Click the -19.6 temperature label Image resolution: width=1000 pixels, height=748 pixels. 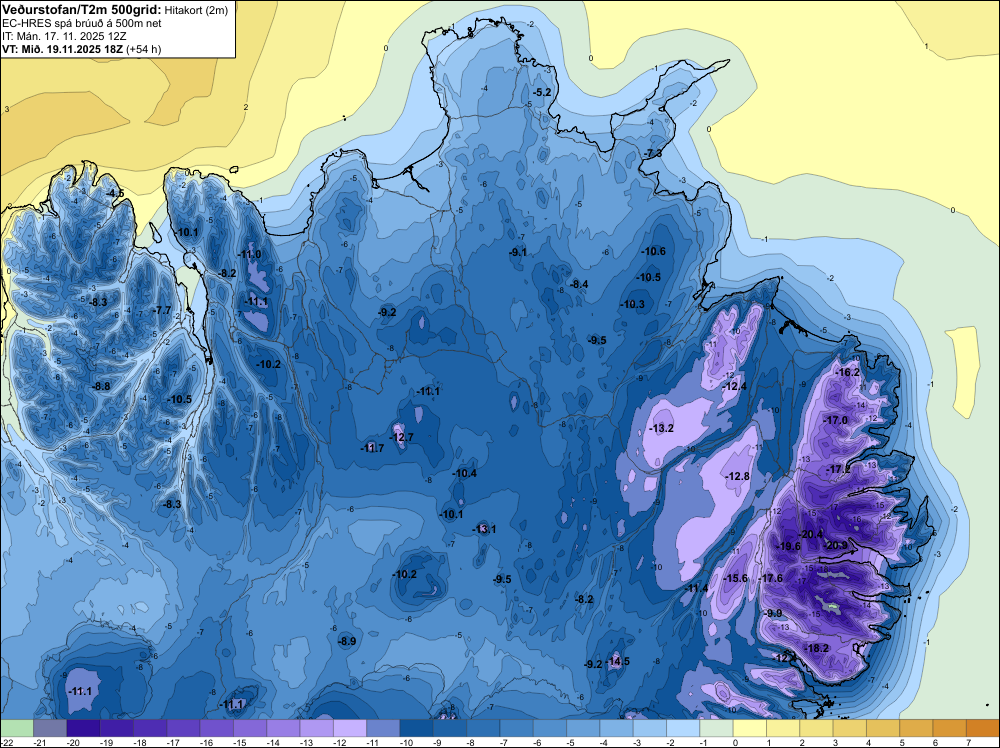tap(789, 546)
